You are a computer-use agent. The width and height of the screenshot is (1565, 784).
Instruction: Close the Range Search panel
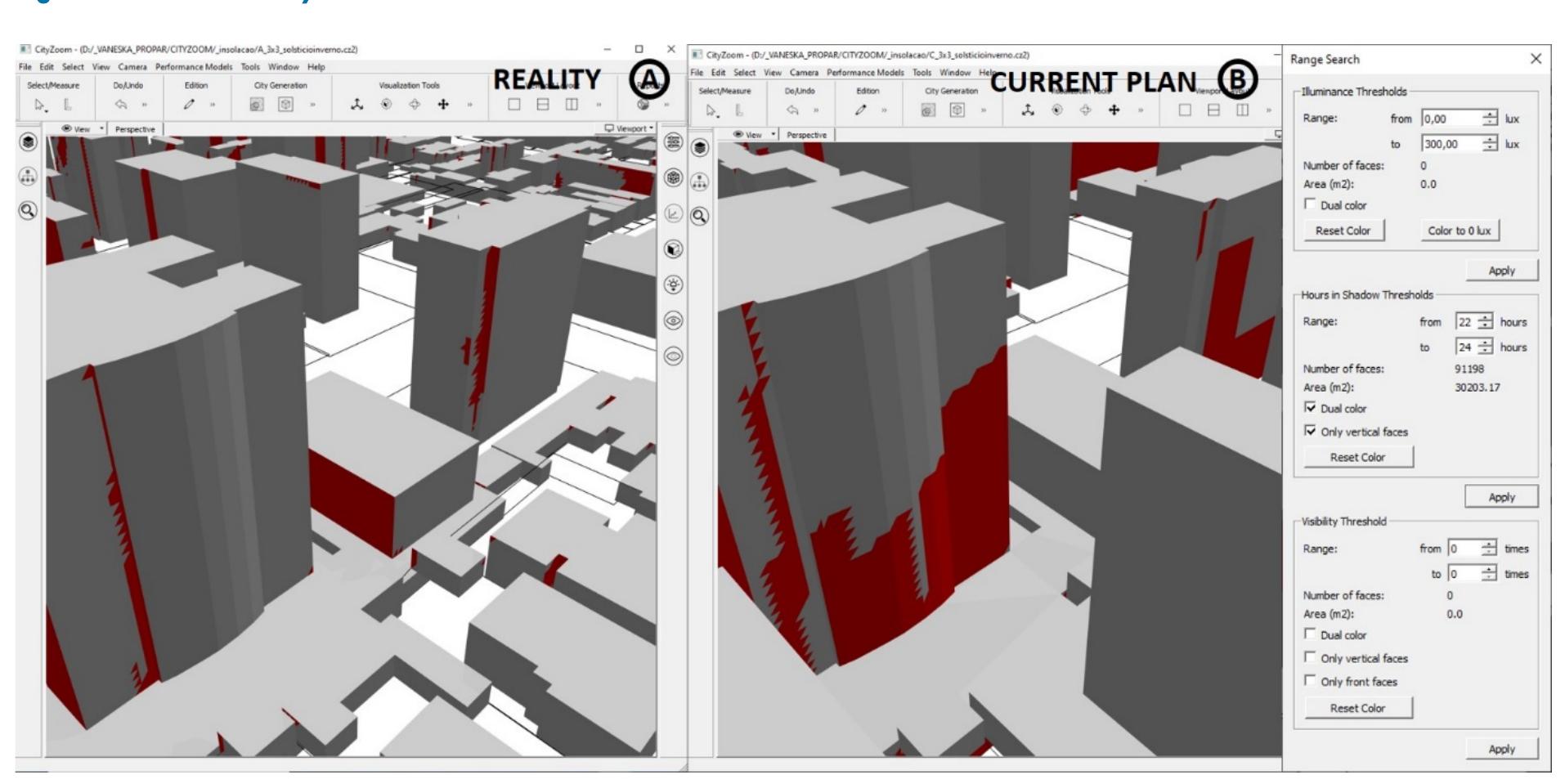coord(1535,59)
